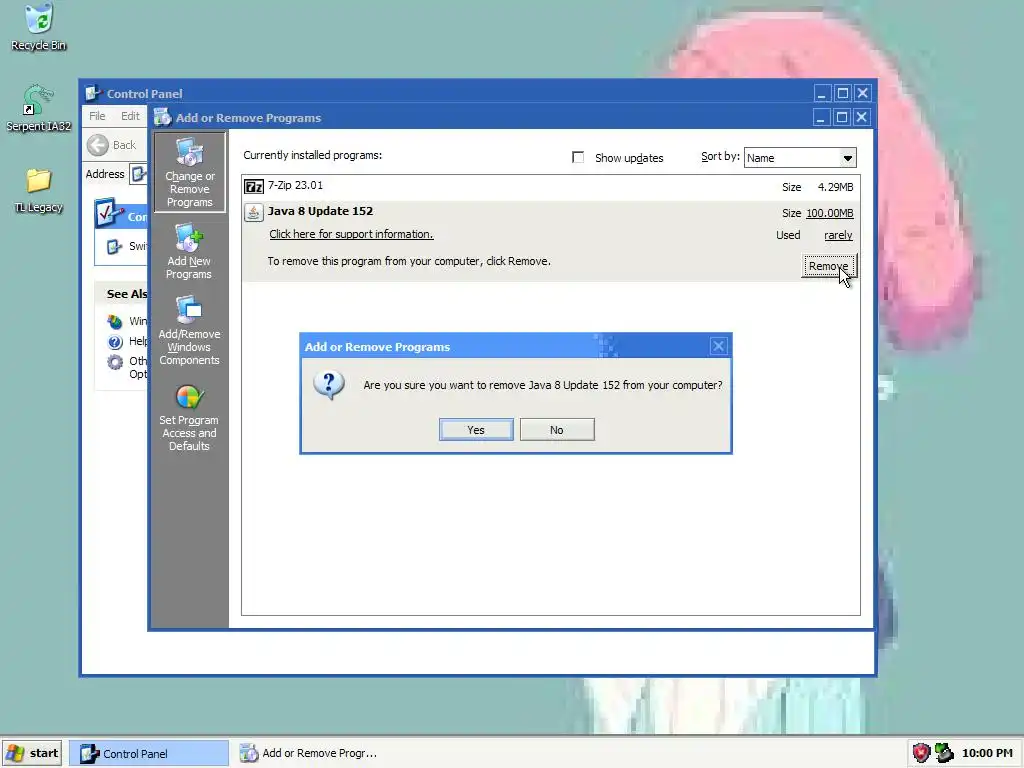Click the Help icon under See Also
The height and width of the screenshot is (768, 1024).
pyautogui.click(x=115, y=342)
